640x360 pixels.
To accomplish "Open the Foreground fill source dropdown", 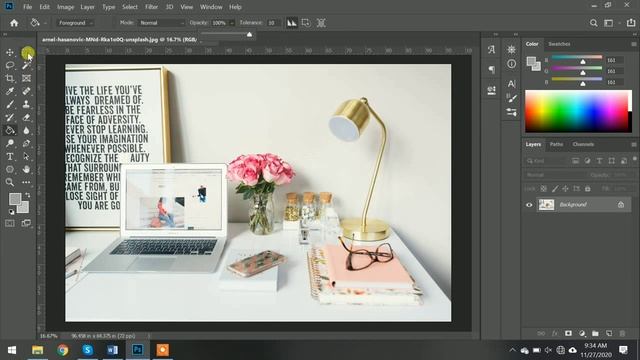I will pyautogui.click(x=76, y=23).
